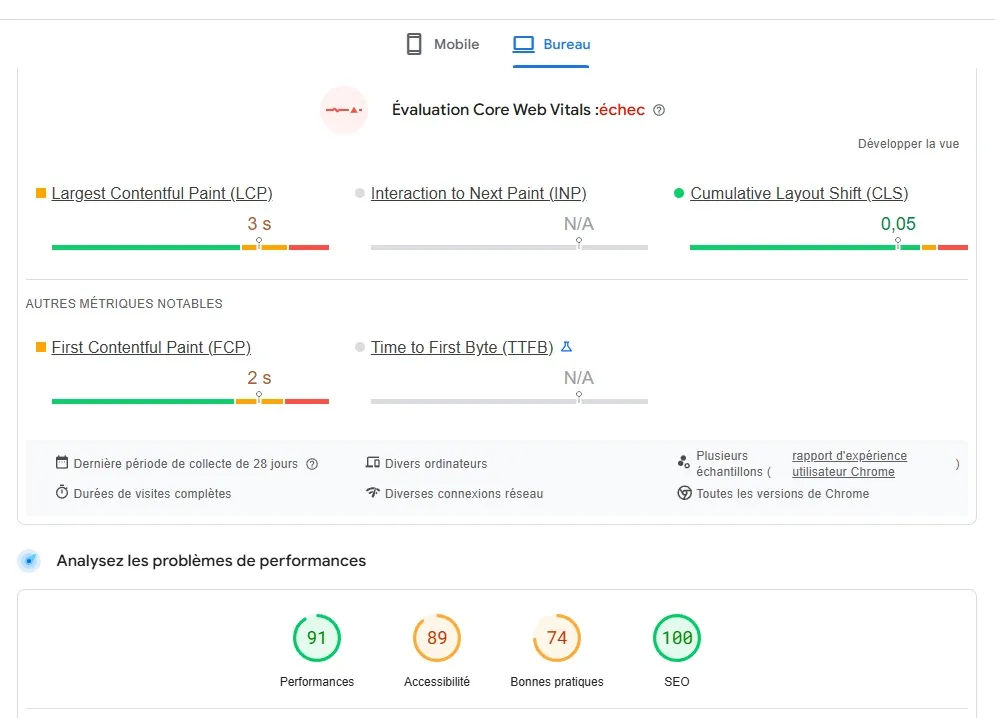
Task: Select the Bureau tab
Action: pos(551,44)
